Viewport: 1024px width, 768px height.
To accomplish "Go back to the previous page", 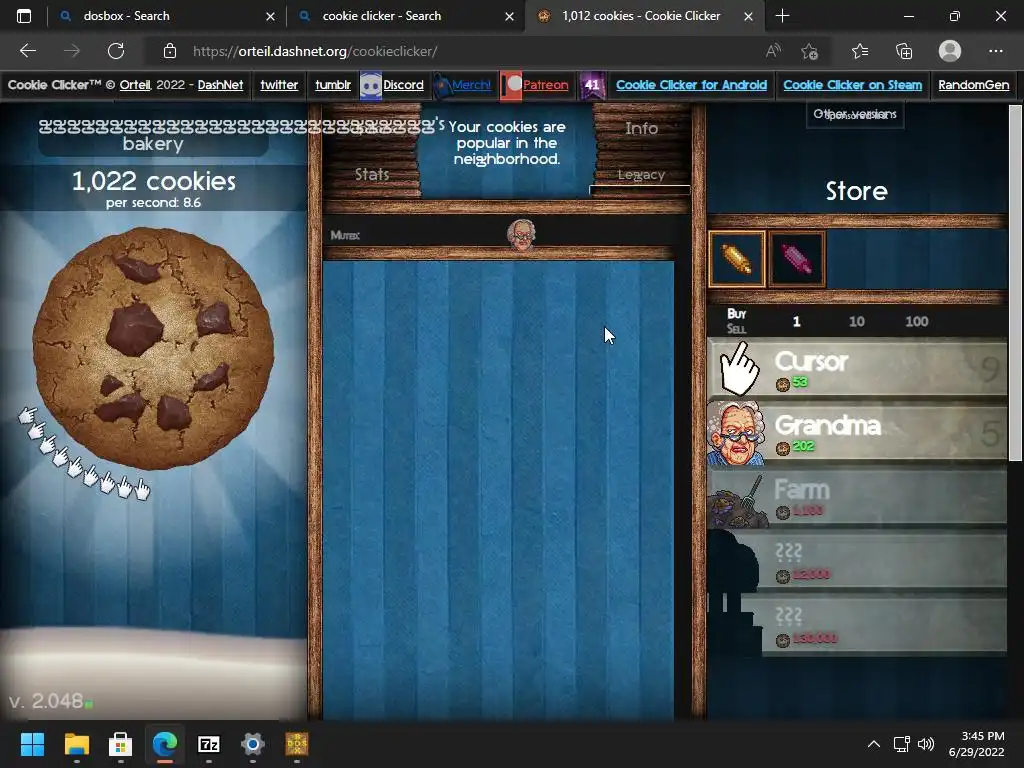I will click(x=28, y=51).
